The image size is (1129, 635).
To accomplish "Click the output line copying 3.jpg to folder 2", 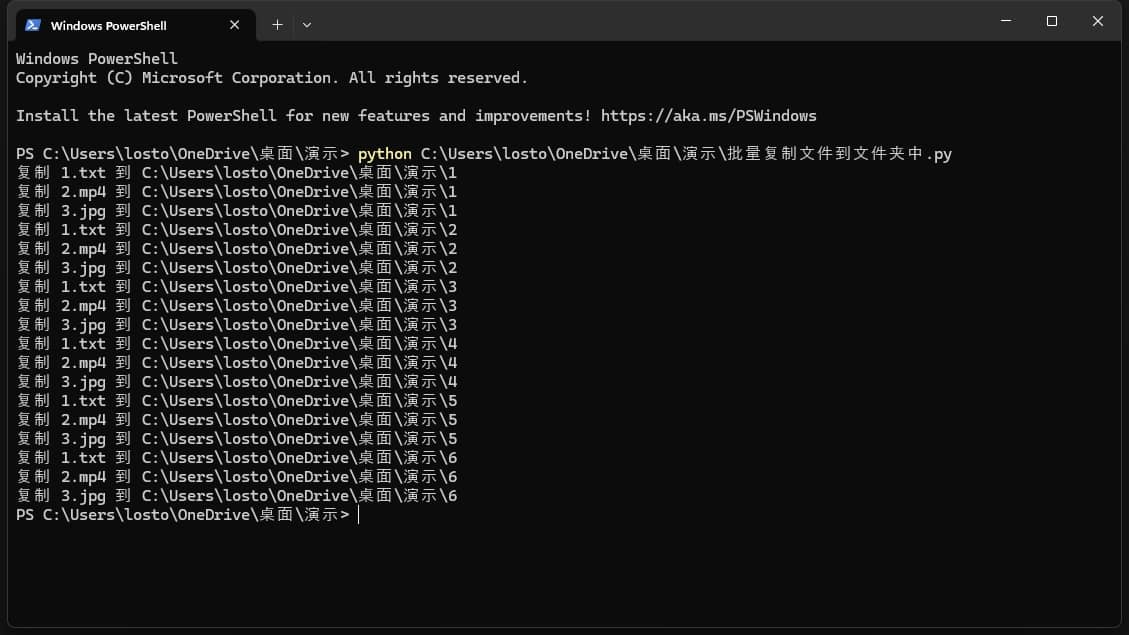I will (x=237, y=268).
